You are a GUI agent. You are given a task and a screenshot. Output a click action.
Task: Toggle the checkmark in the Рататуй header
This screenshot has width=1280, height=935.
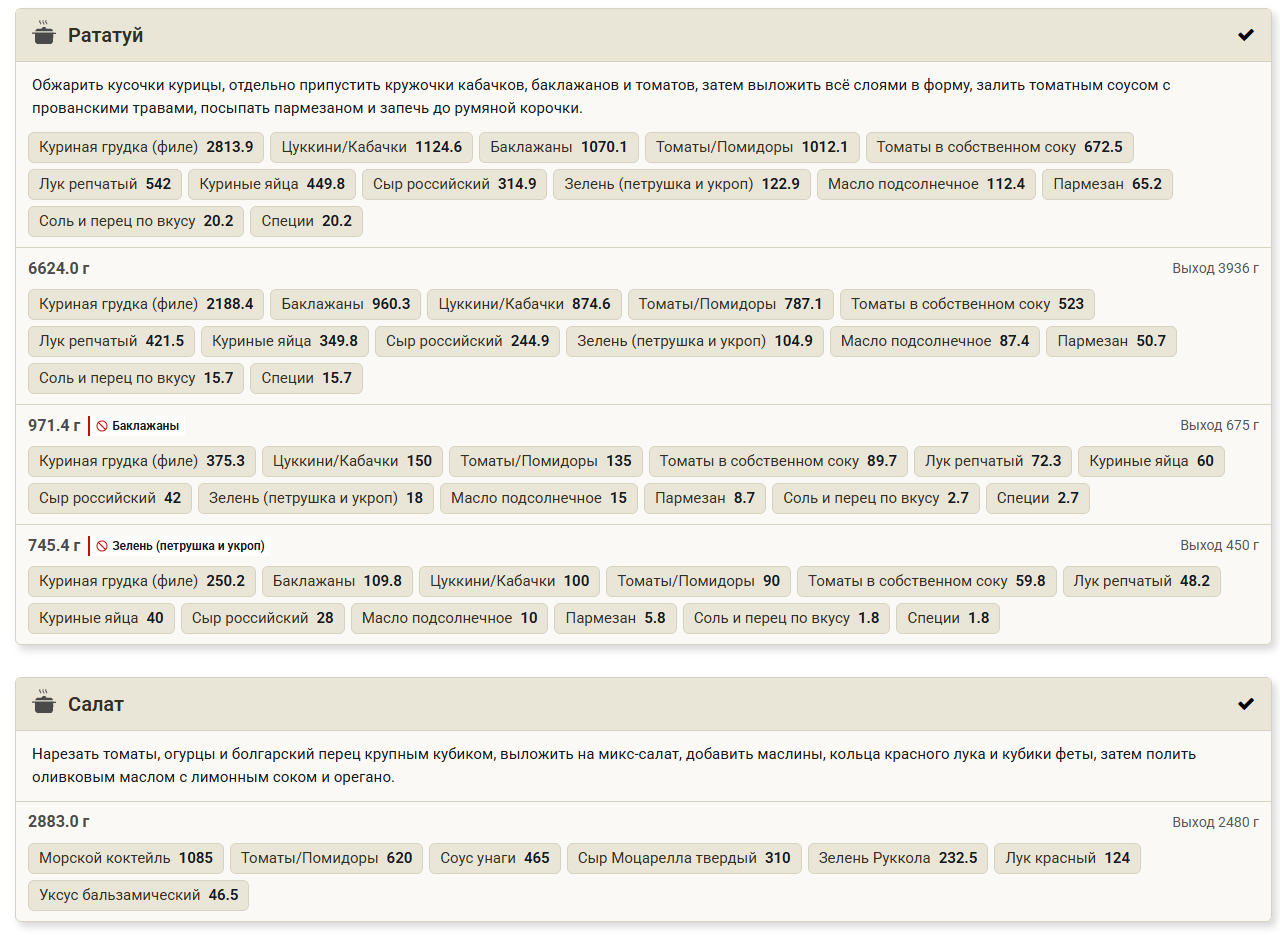pos(1246,35)
